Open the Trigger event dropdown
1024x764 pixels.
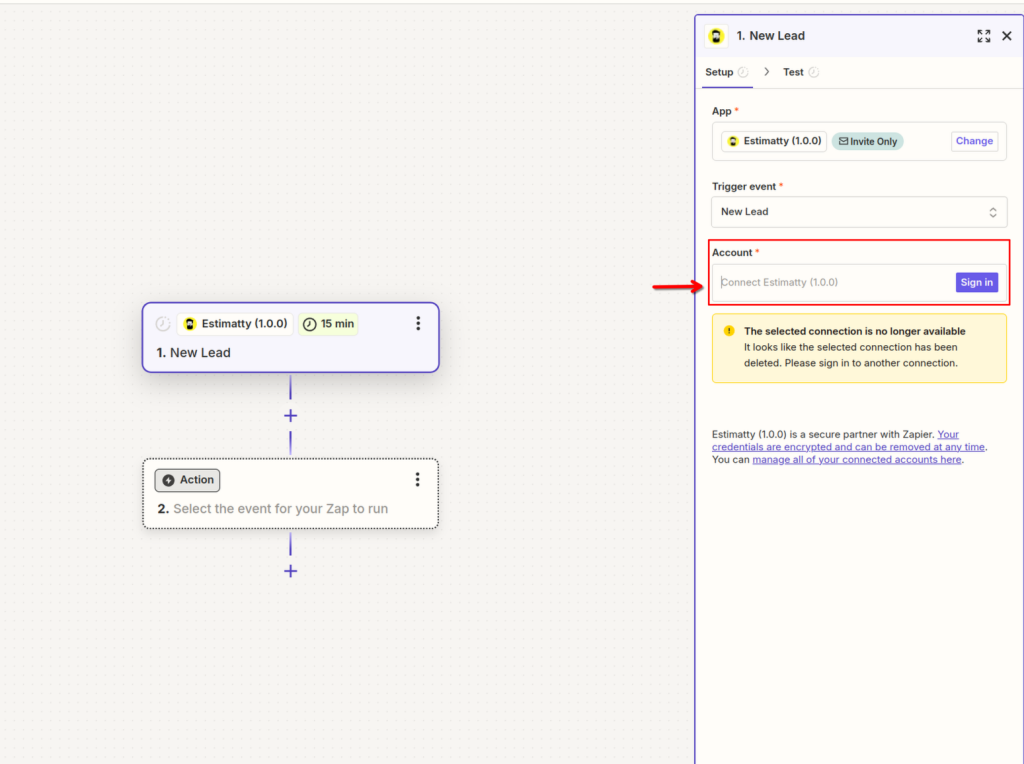pos(859,212)
